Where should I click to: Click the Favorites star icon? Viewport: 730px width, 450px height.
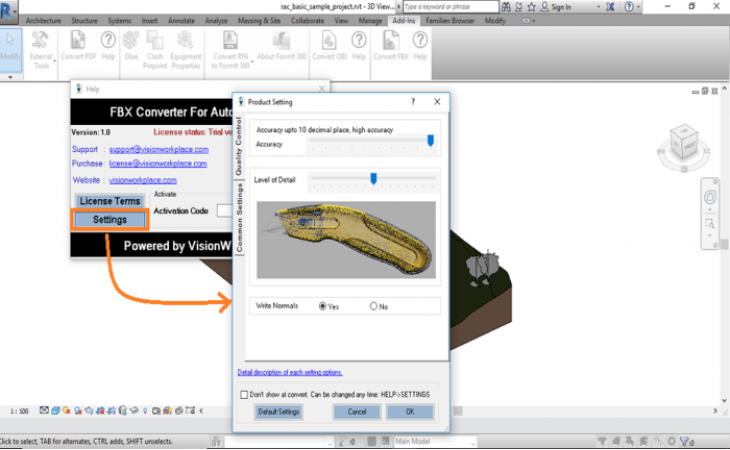[x=531, y=7]
